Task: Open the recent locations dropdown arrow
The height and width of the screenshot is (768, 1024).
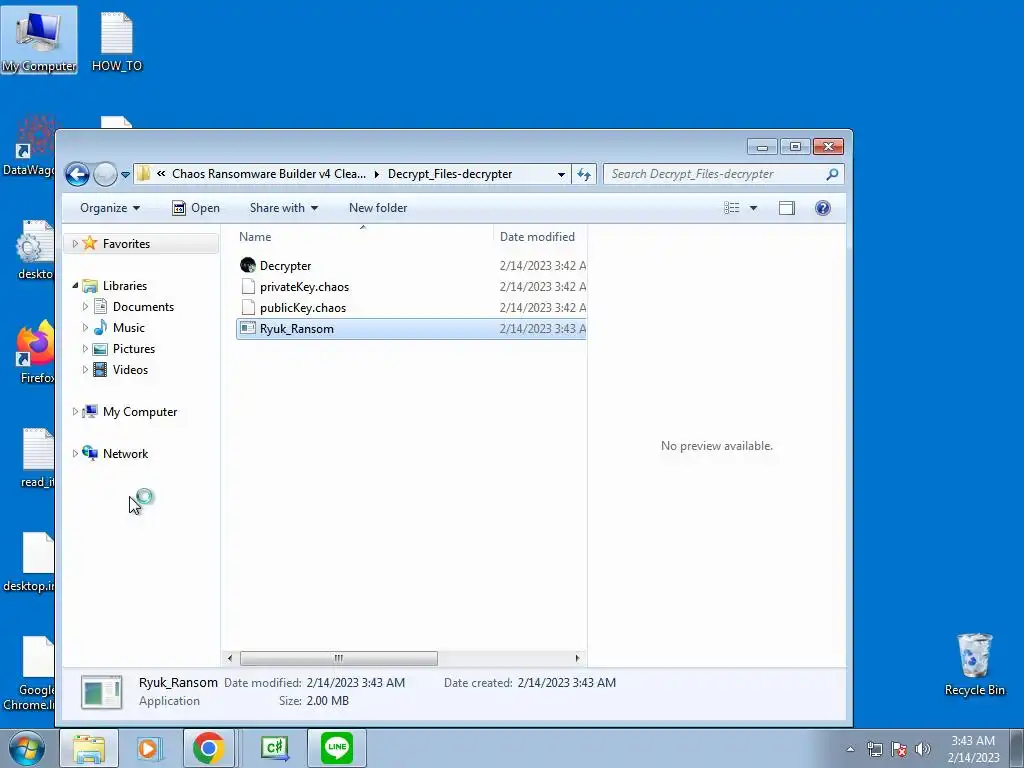Action: pos(125,175)
